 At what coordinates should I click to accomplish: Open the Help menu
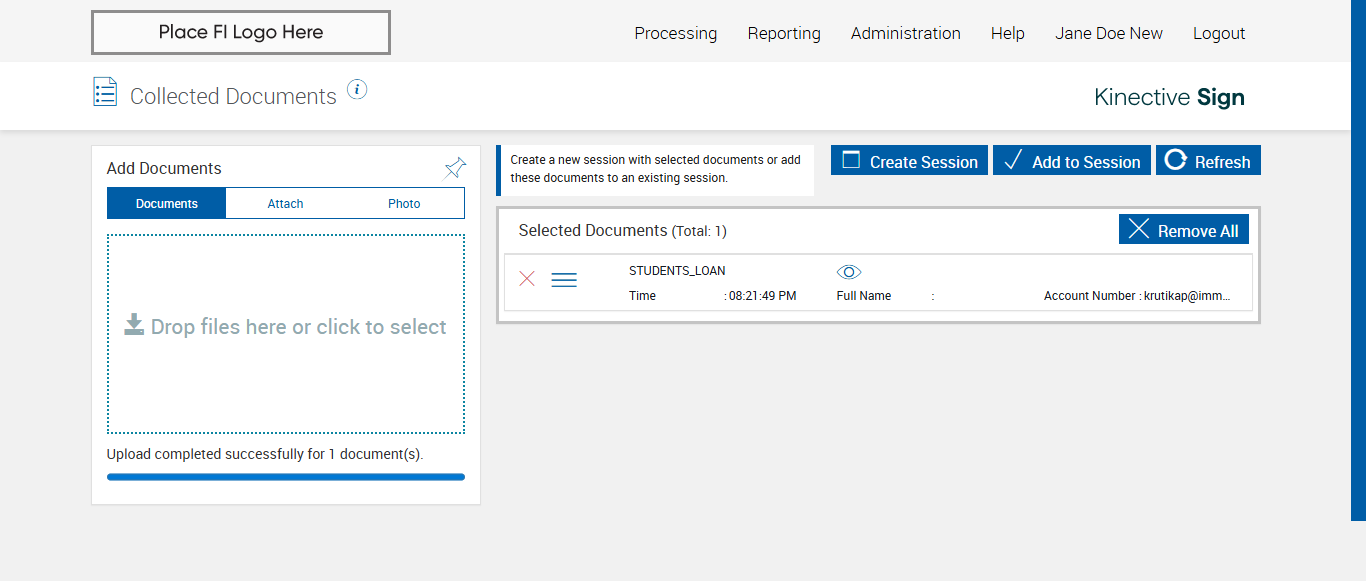[1007, 33]
